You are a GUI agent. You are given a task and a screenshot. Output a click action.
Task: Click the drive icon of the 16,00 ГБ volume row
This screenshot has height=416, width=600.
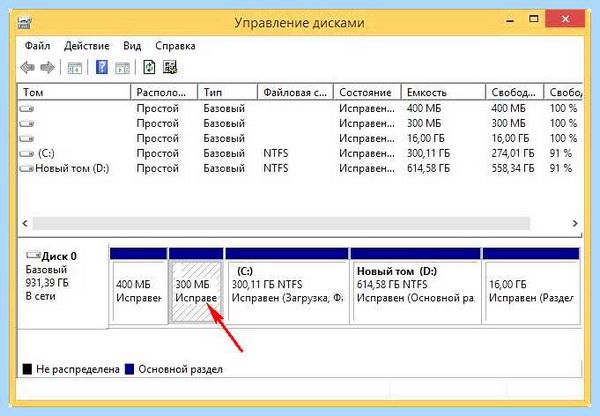click(x=27, y=139)
